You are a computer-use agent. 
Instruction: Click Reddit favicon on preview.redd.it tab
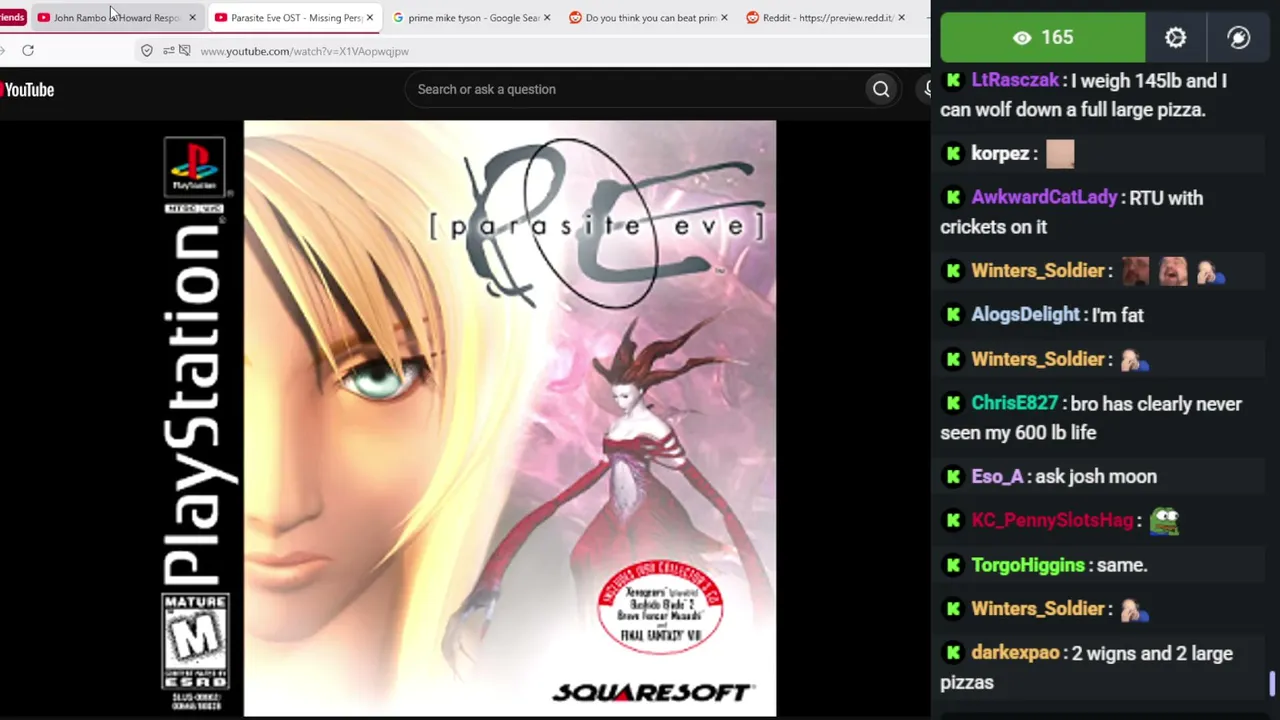coord(752,18)
